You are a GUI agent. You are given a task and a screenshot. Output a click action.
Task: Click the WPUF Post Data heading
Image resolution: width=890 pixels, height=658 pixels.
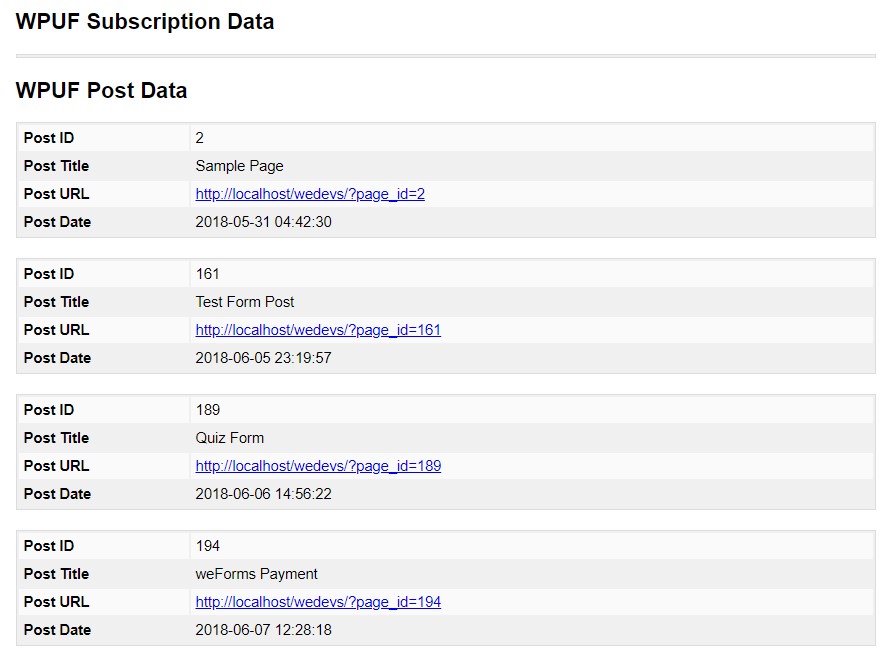tap(101, 90)
